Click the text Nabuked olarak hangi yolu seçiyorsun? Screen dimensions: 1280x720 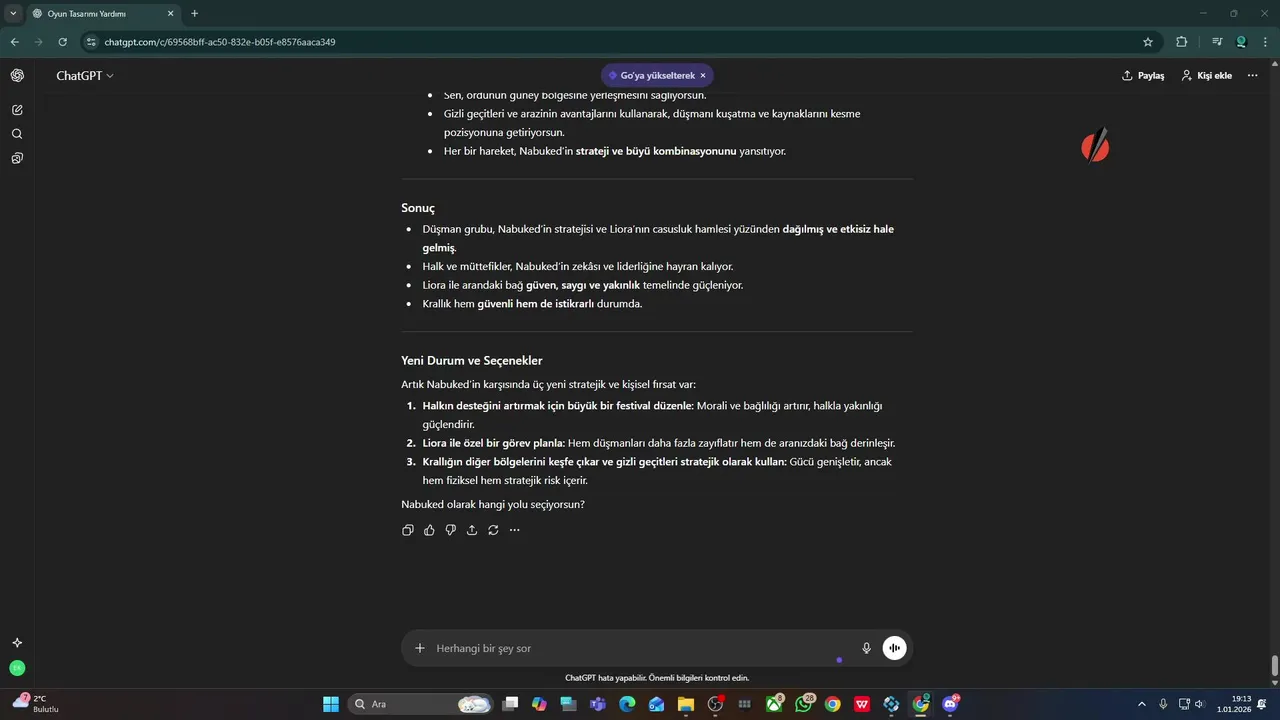(x=493, y=504)
